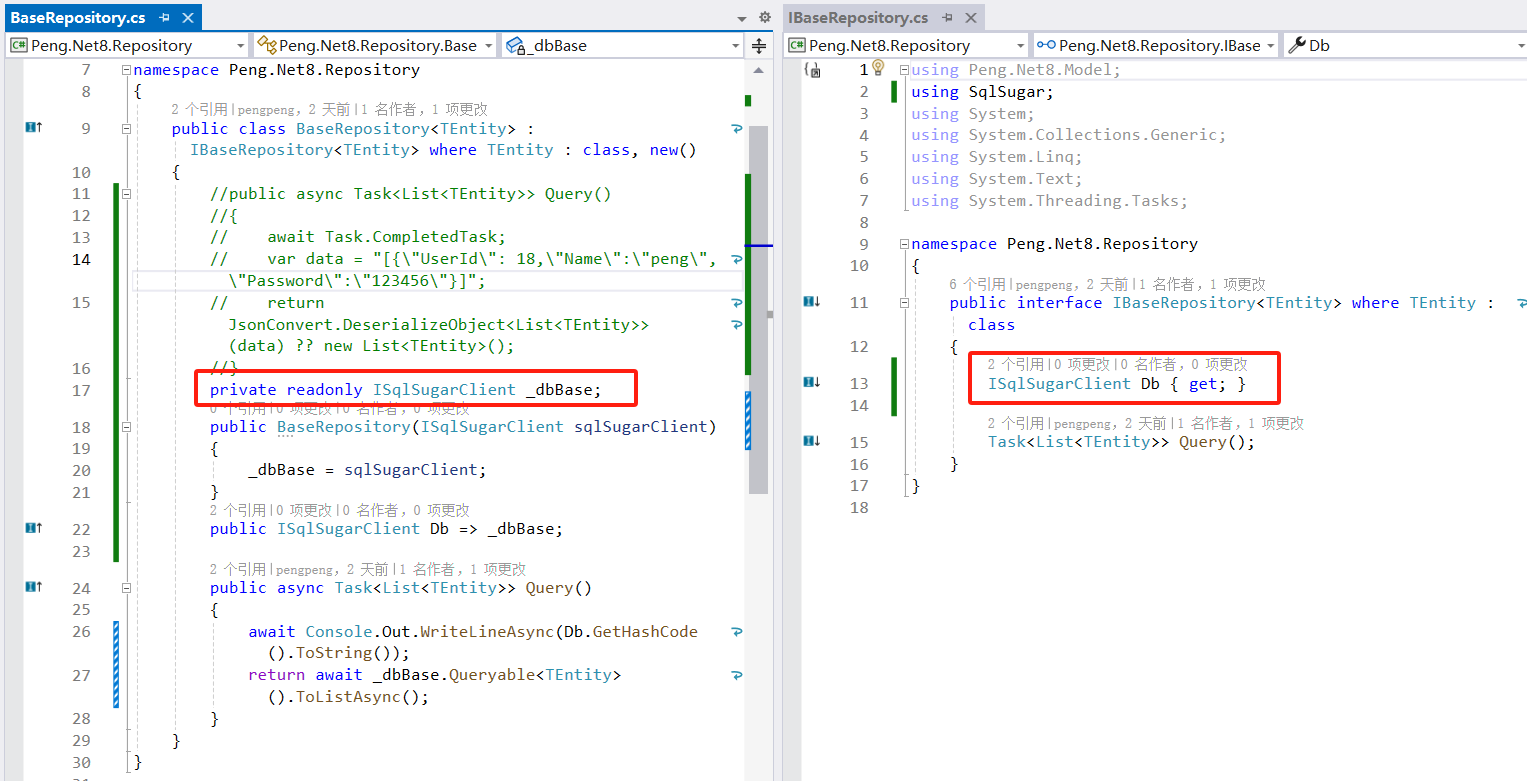Switch to the IBaseRepository.cs tab

858,18
